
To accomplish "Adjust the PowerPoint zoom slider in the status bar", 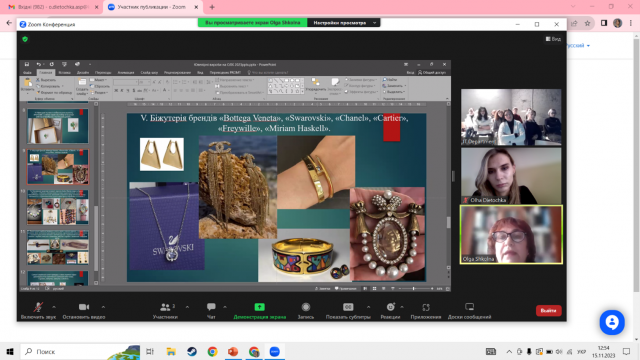I will point(414,289).
